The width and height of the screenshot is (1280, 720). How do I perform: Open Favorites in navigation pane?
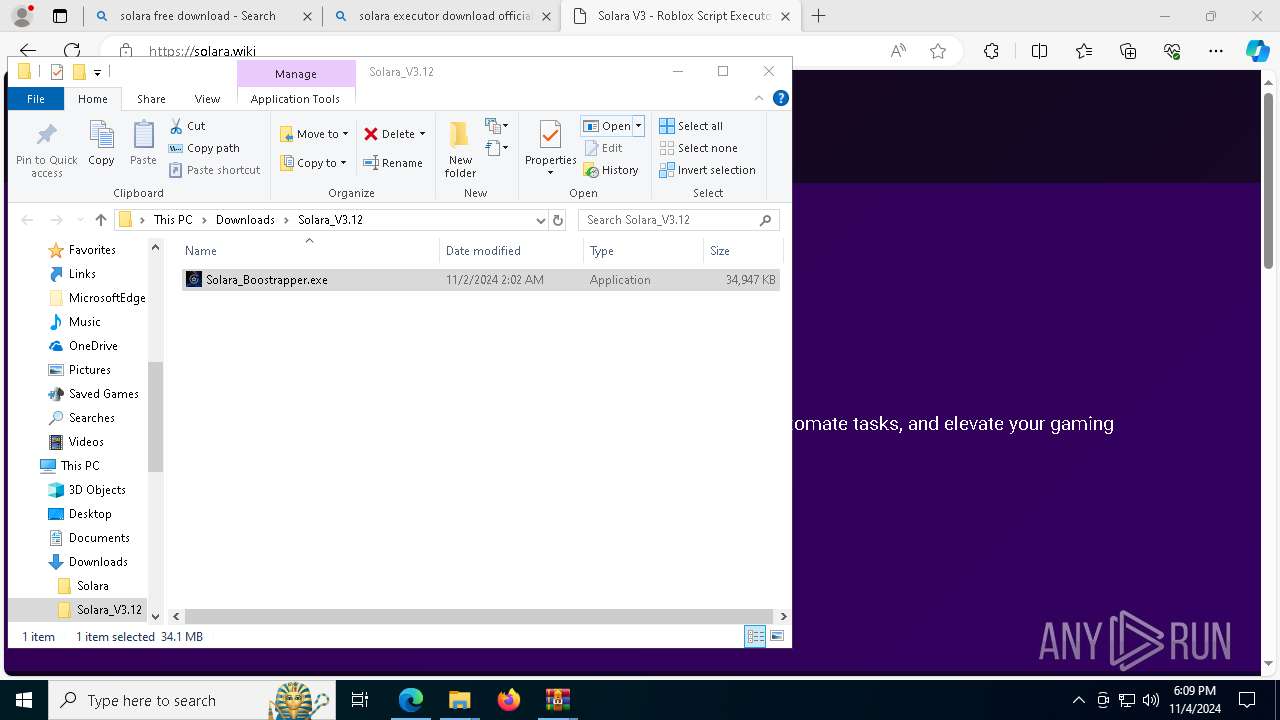click(92, 250)
